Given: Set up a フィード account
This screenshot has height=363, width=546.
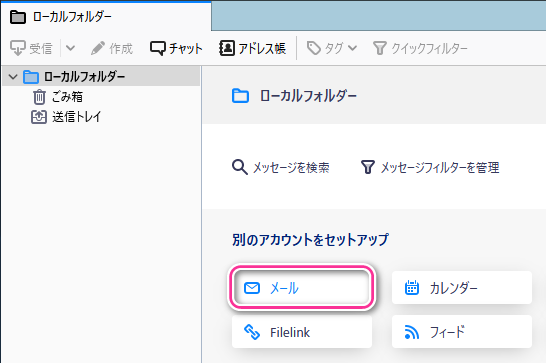Looking at the screenshot, I should pos(462,332).
